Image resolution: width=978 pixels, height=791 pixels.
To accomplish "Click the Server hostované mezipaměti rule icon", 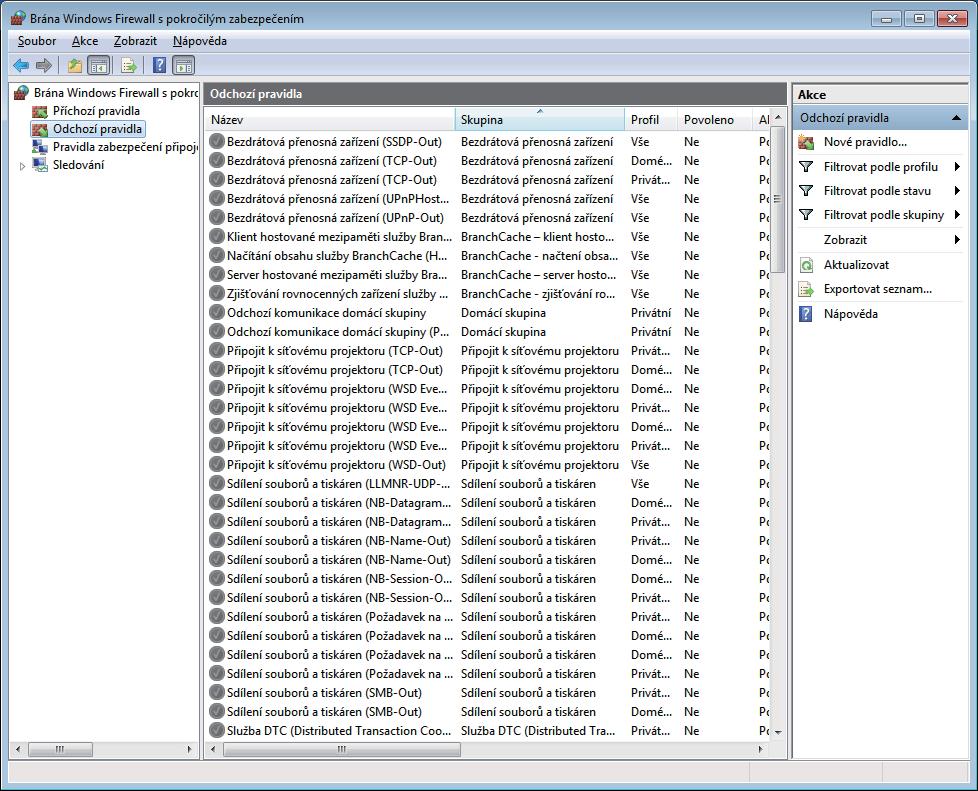I will tap(216, 274).
